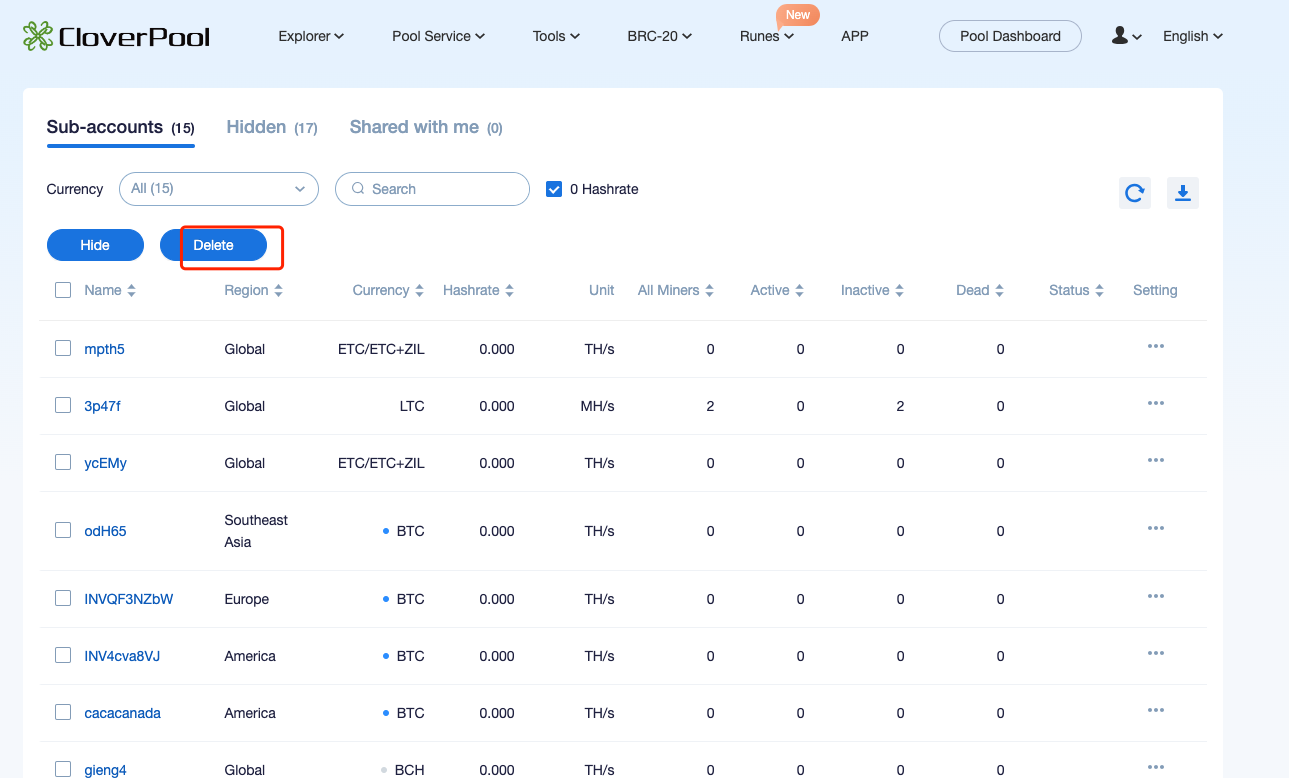Image resolution: width=1289 pixels, height=778 pixels.
Task: Open settings dots for odH65
Action: point(1156,528)
